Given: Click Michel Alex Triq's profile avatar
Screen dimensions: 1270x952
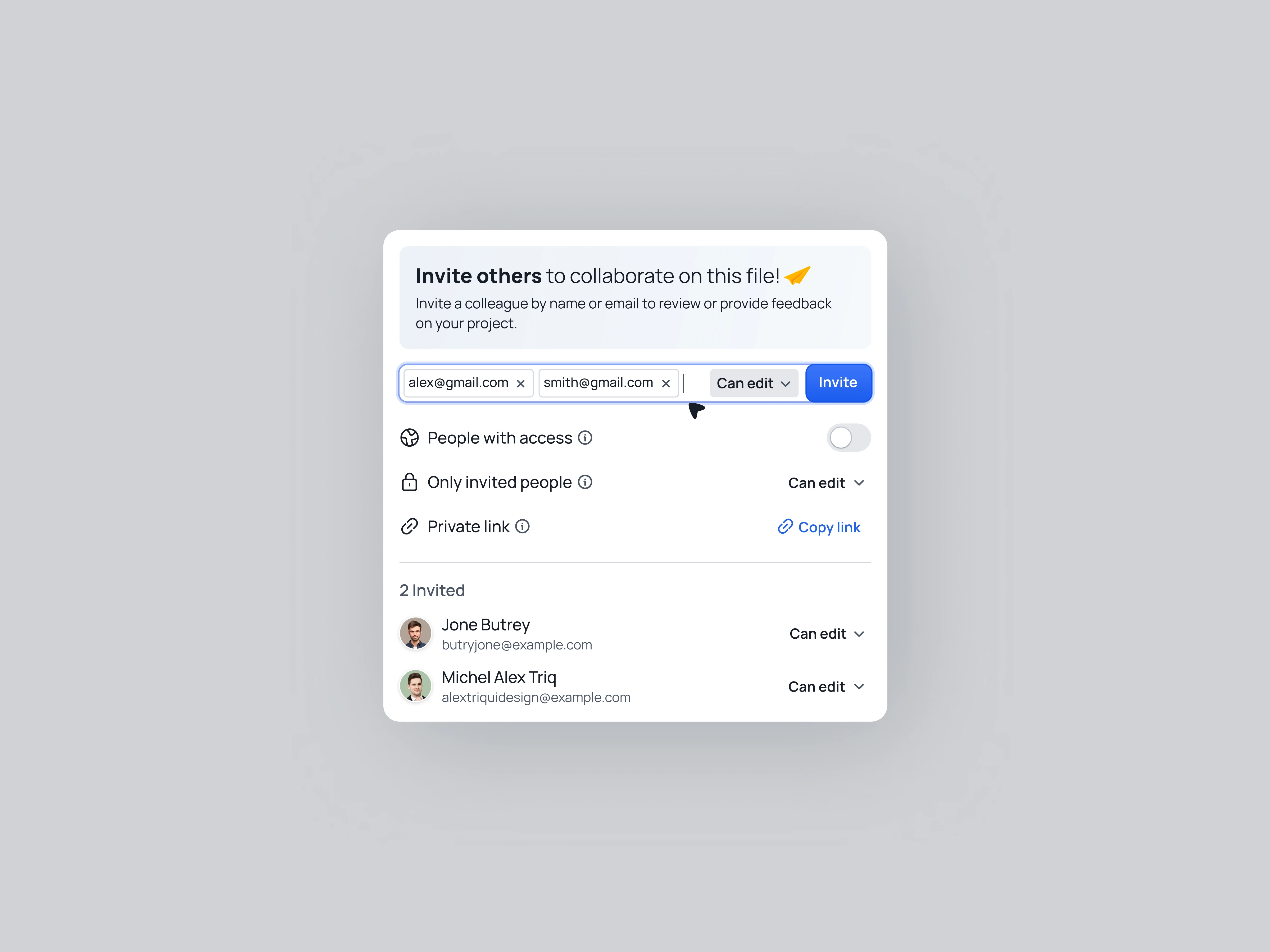Looking at the screenshot, I should (x=416, y=686).
